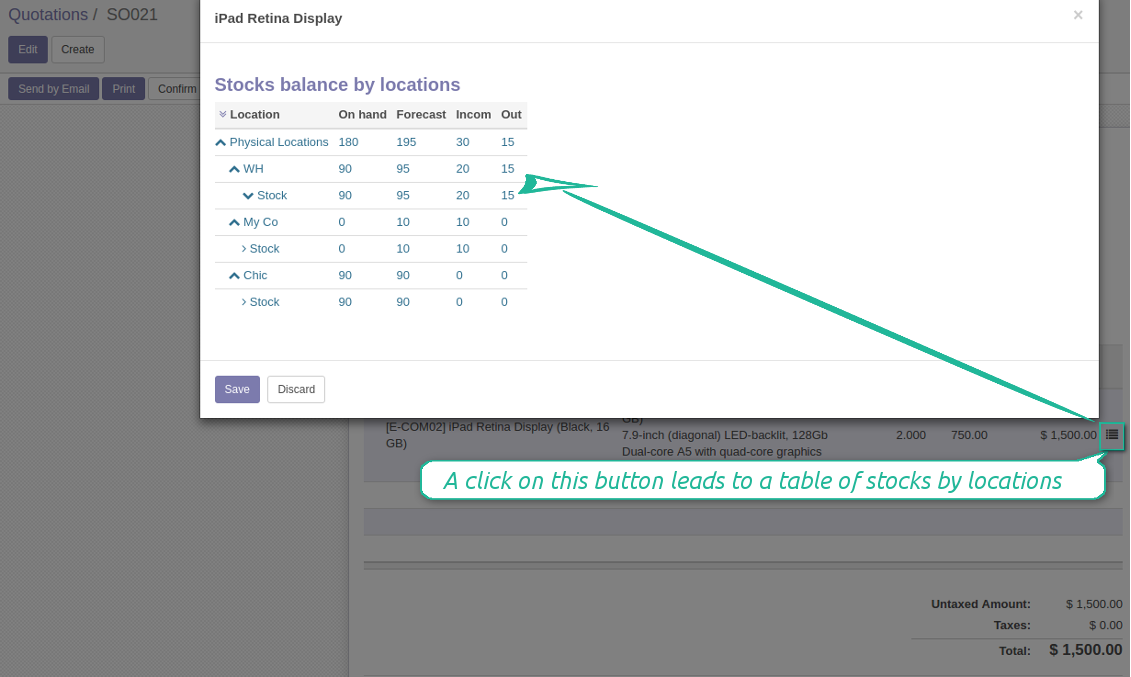The height and width of the screenshot is (677, 1131).
Task: Click order line product E-COM02 iPad Retina
Action: point(498,435)
